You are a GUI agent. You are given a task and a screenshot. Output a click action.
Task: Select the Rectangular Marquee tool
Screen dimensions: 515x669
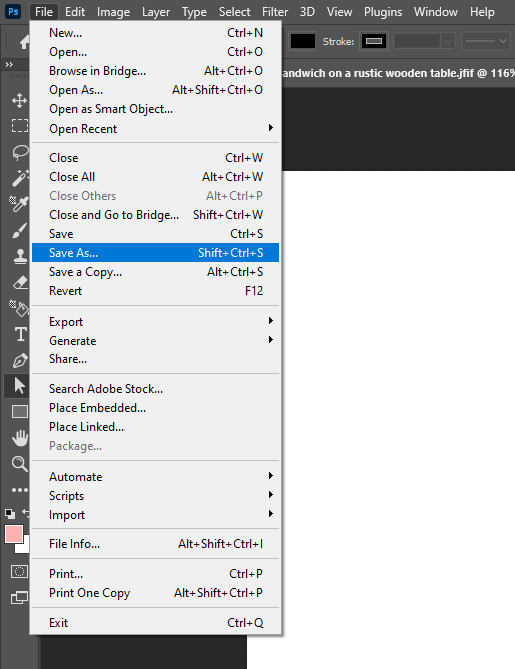coord(19,126)
